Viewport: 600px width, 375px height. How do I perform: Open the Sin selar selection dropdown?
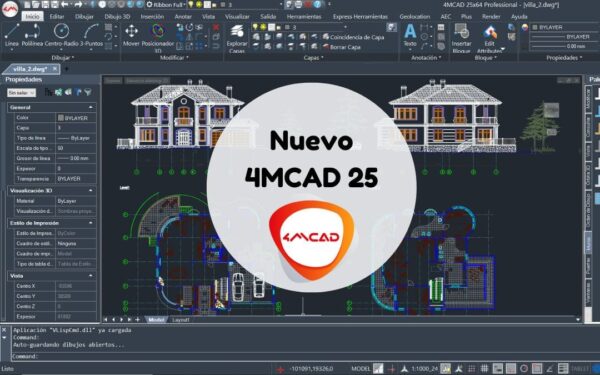[x=21, y=93]
